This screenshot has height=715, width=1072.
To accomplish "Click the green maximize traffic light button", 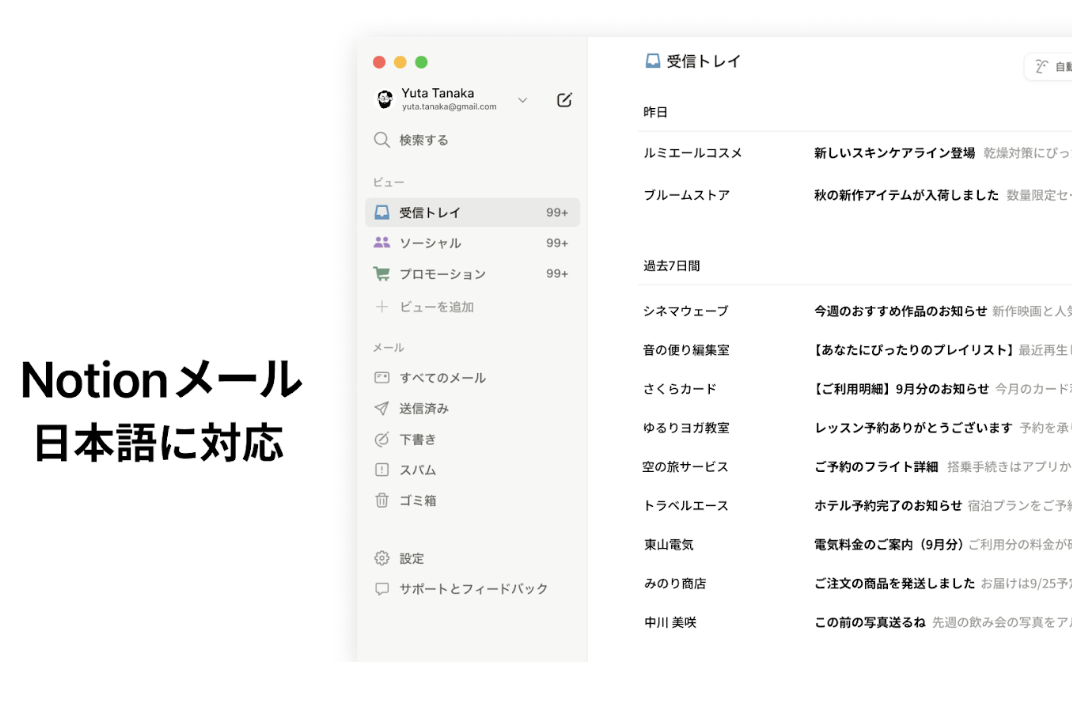I will (x=421, y=61).
